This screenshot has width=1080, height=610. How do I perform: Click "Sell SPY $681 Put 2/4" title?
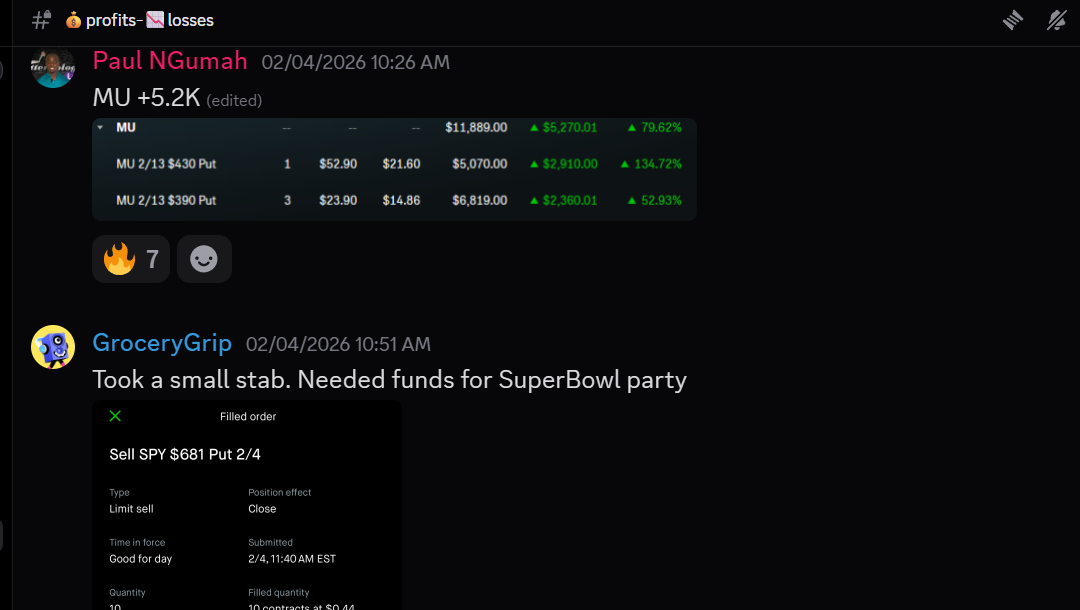(x=185, y=454)
